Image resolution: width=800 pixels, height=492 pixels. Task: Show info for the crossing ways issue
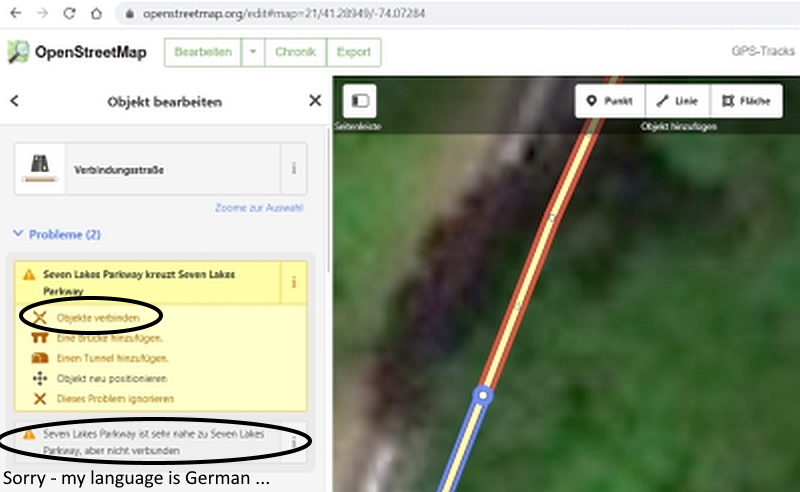point(294,282)
